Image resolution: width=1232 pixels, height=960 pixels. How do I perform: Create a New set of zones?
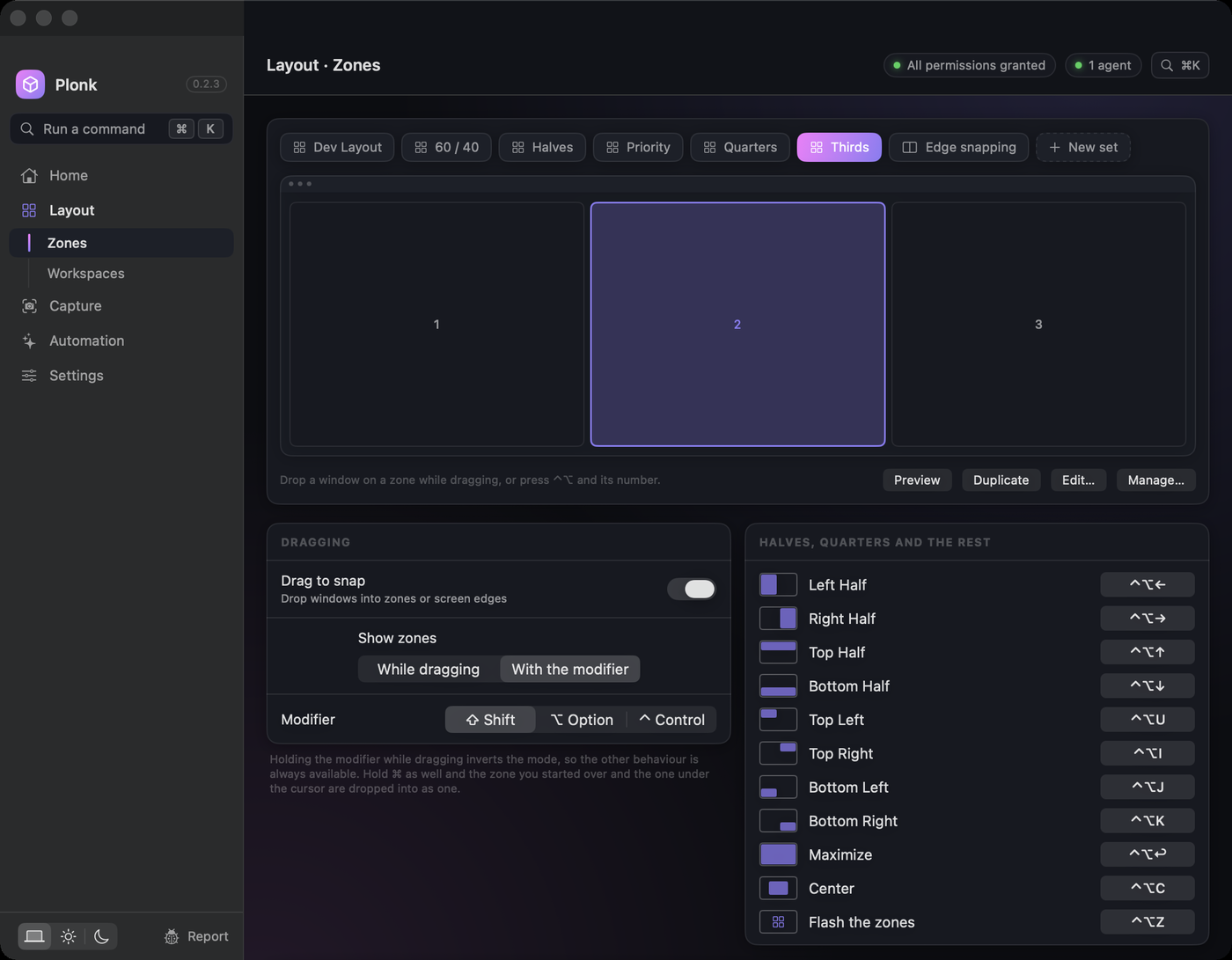(x=1083, y=147)
